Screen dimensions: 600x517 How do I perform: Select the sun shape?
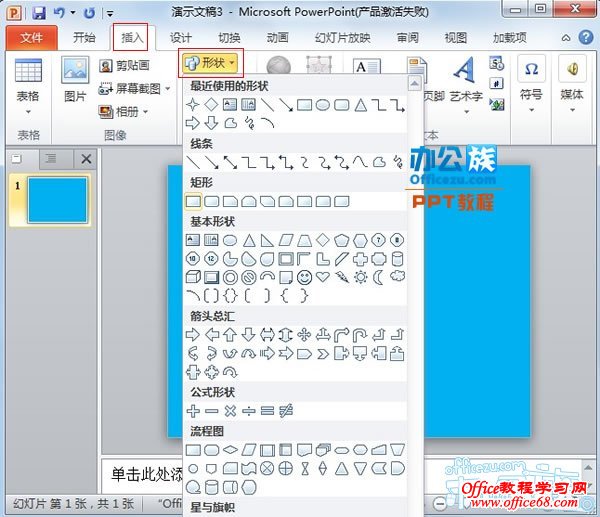[360, 277]
